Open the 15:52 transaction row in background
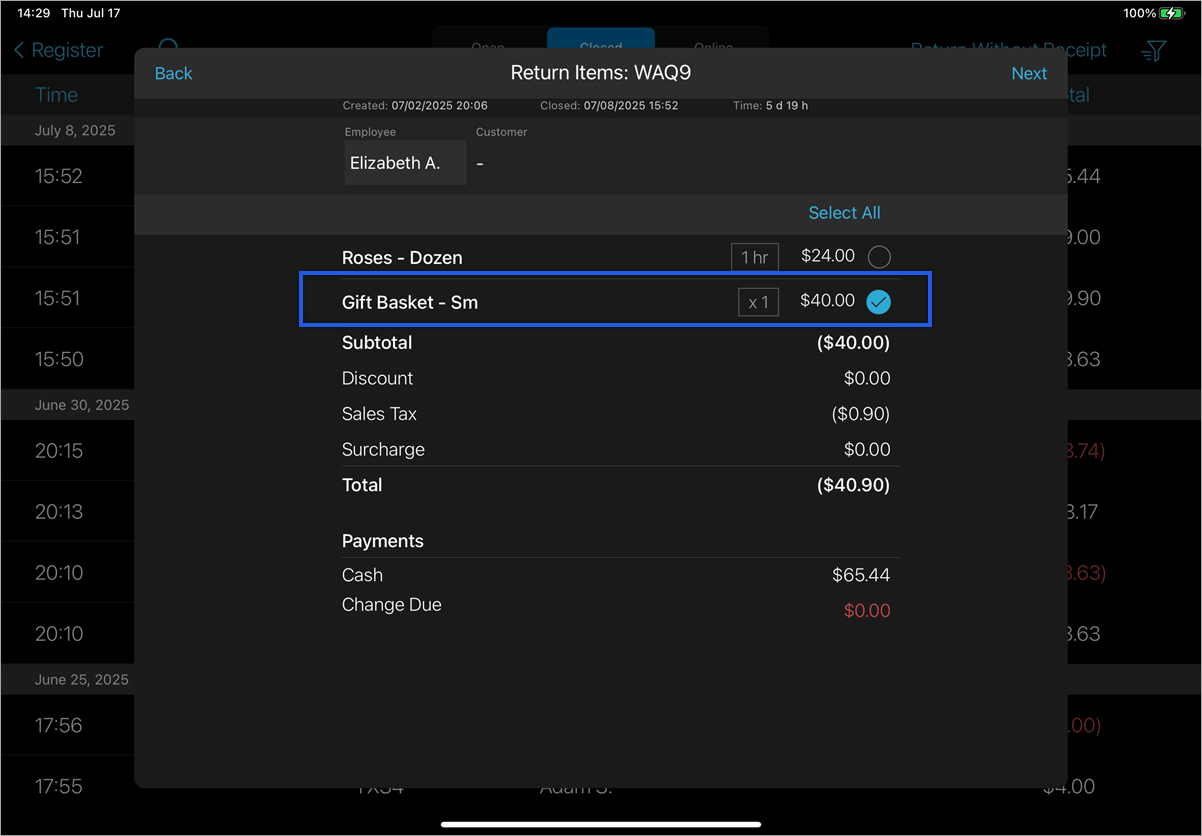 click(67, 176)
